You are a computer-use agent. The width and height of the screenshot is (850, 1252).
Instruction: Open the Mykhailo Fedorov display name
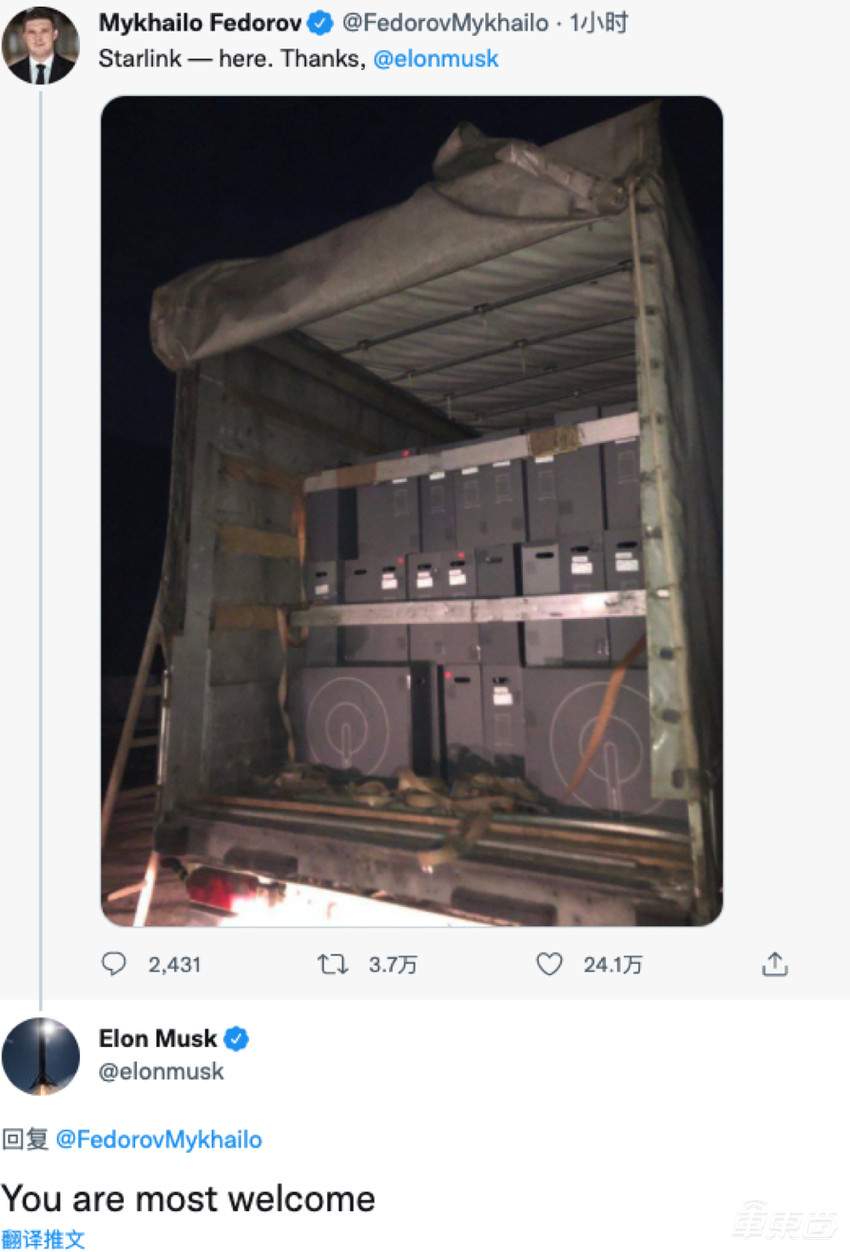point(200,23)
